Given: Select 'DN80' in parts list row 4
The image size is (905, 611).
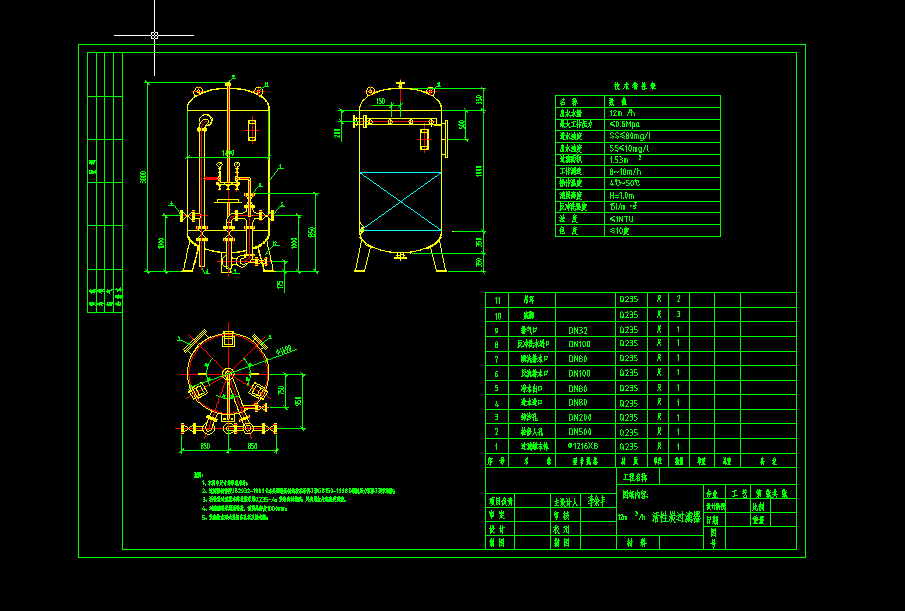Looking at the screenshot, I should tap(578, 403).
